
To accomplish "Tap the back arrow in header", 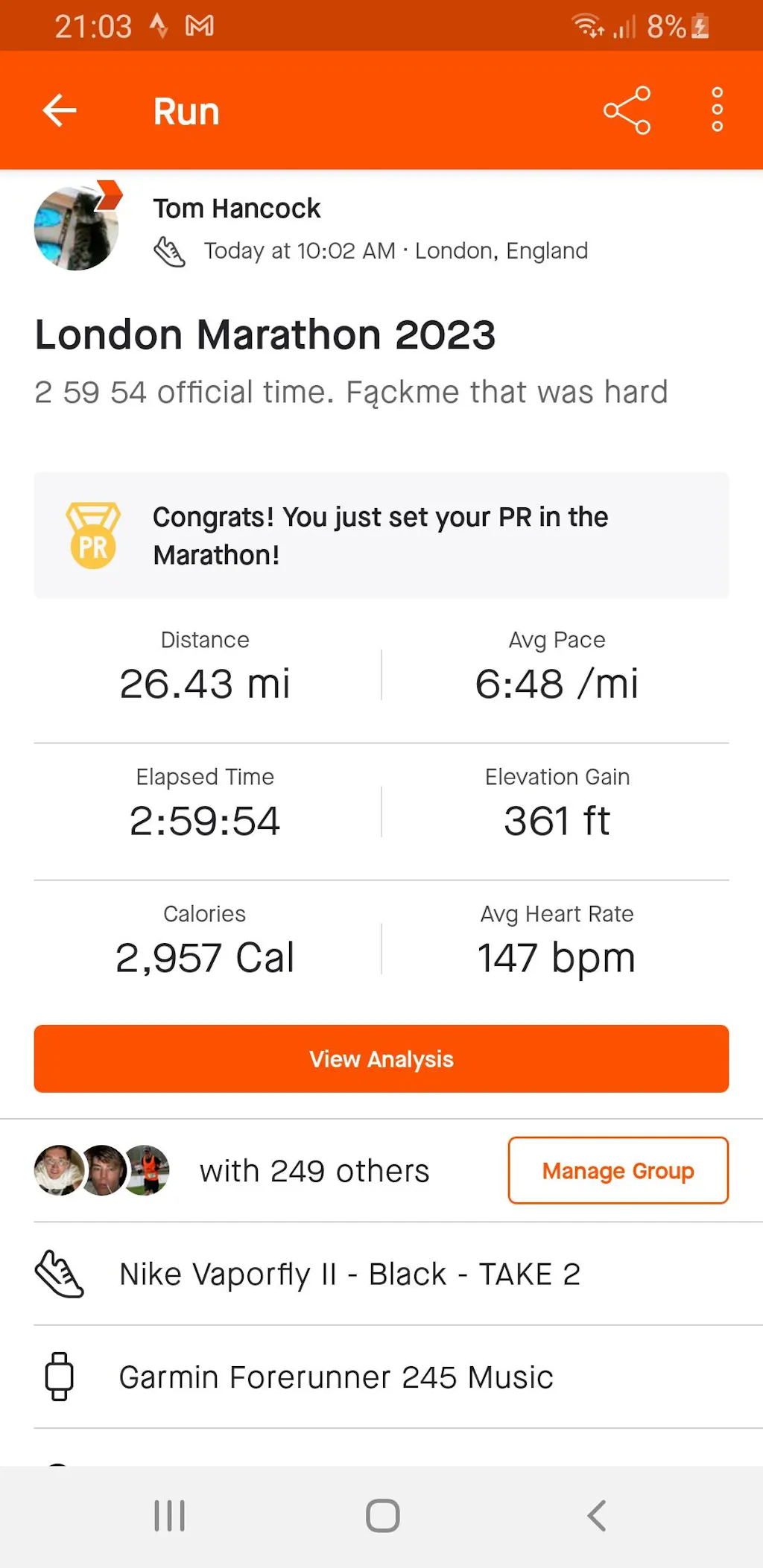I will pyautogui.click(x=60, y=111).
